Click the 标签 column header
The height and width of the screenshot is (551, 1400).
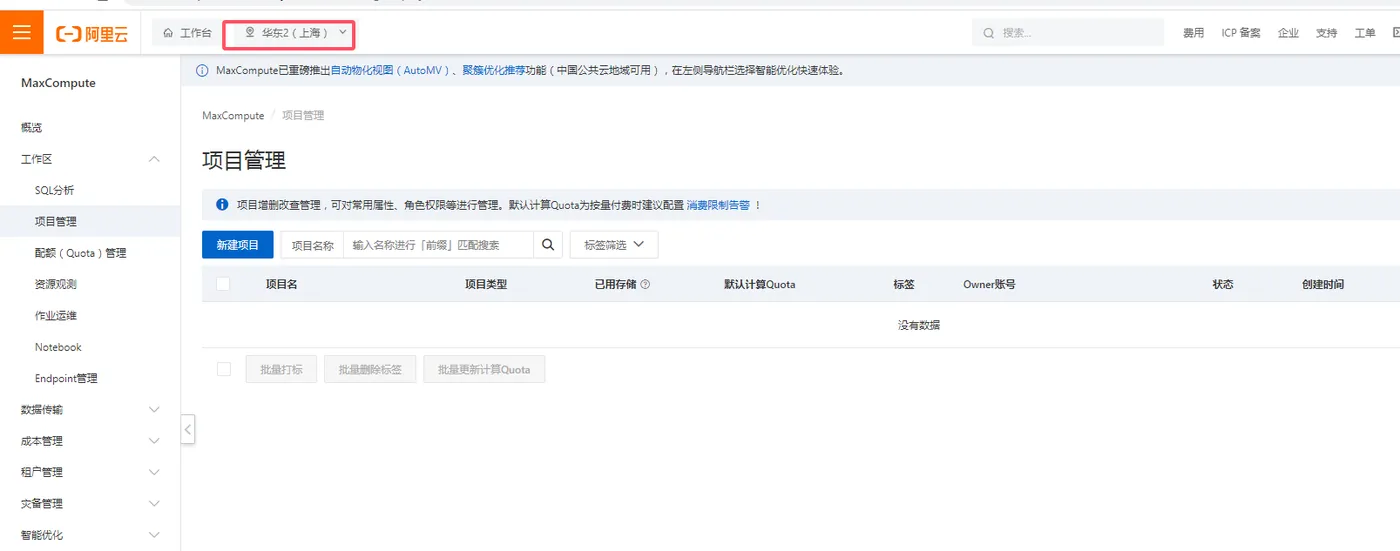pyautogui.click(x=904, y=284)
